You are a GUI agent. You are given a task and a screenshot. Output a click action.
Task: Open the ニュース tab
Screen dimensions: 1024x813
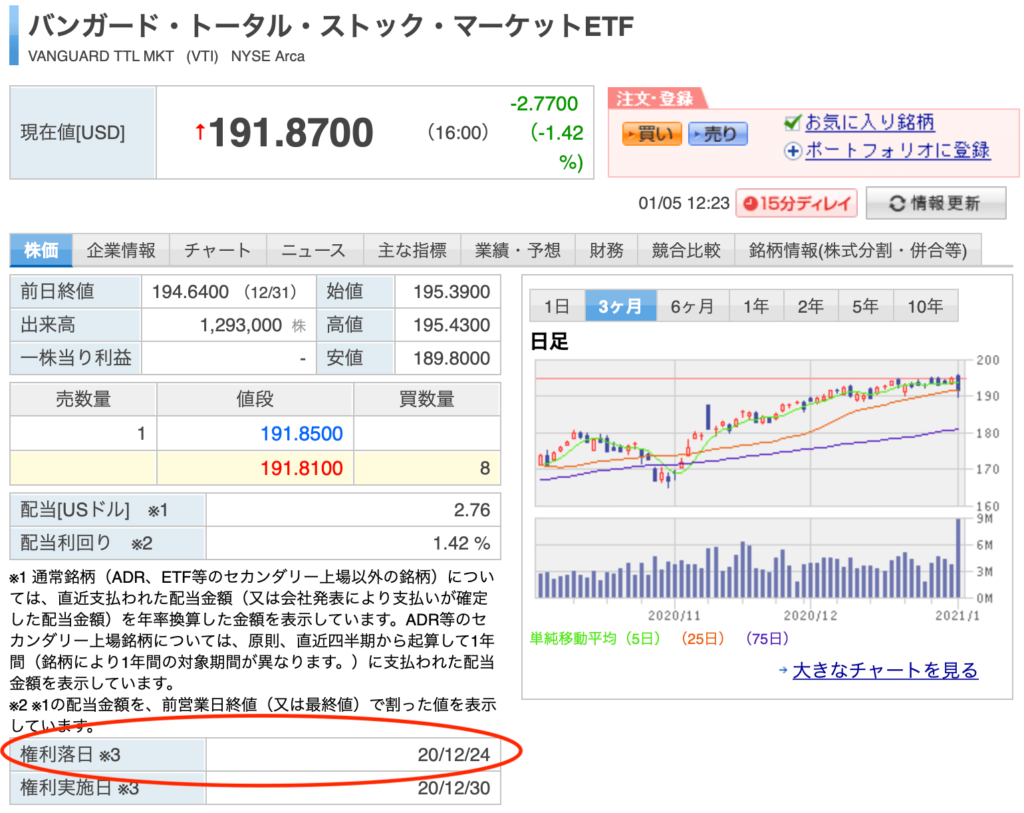coord(314,250)
